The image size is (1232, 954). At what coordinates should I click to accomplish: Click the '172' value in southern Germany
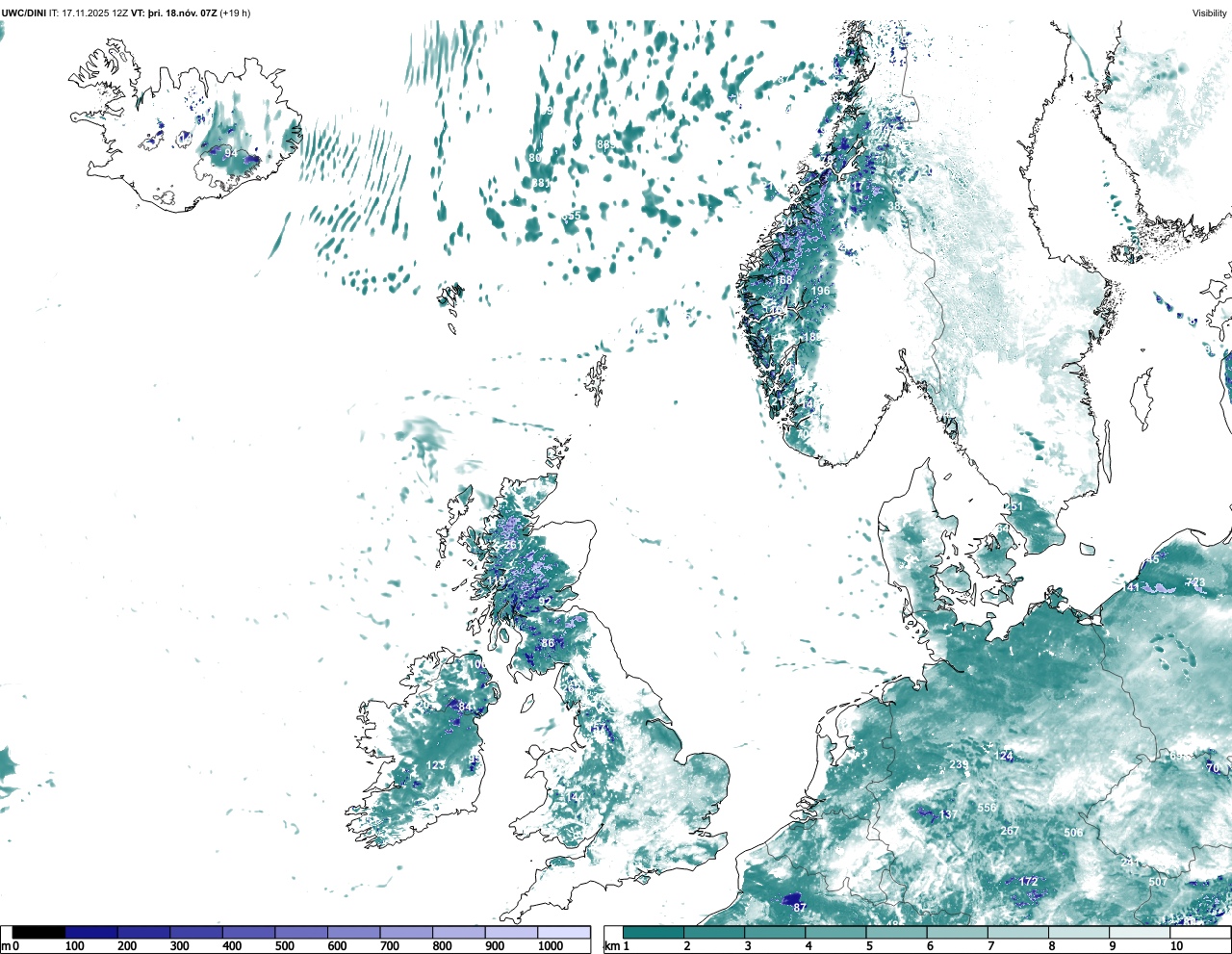tap(1029, 882)
